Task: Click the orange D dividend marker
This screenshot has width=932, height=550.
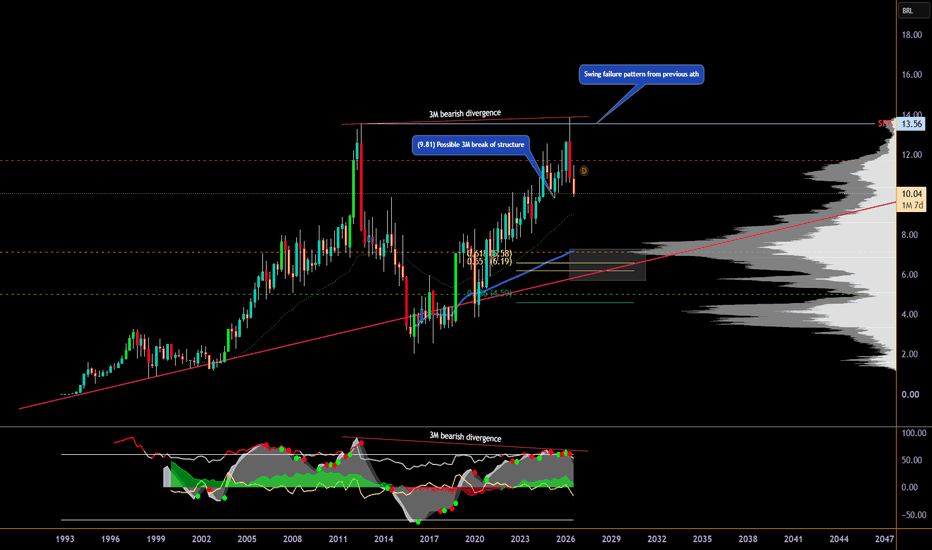Action: [584, 171]
